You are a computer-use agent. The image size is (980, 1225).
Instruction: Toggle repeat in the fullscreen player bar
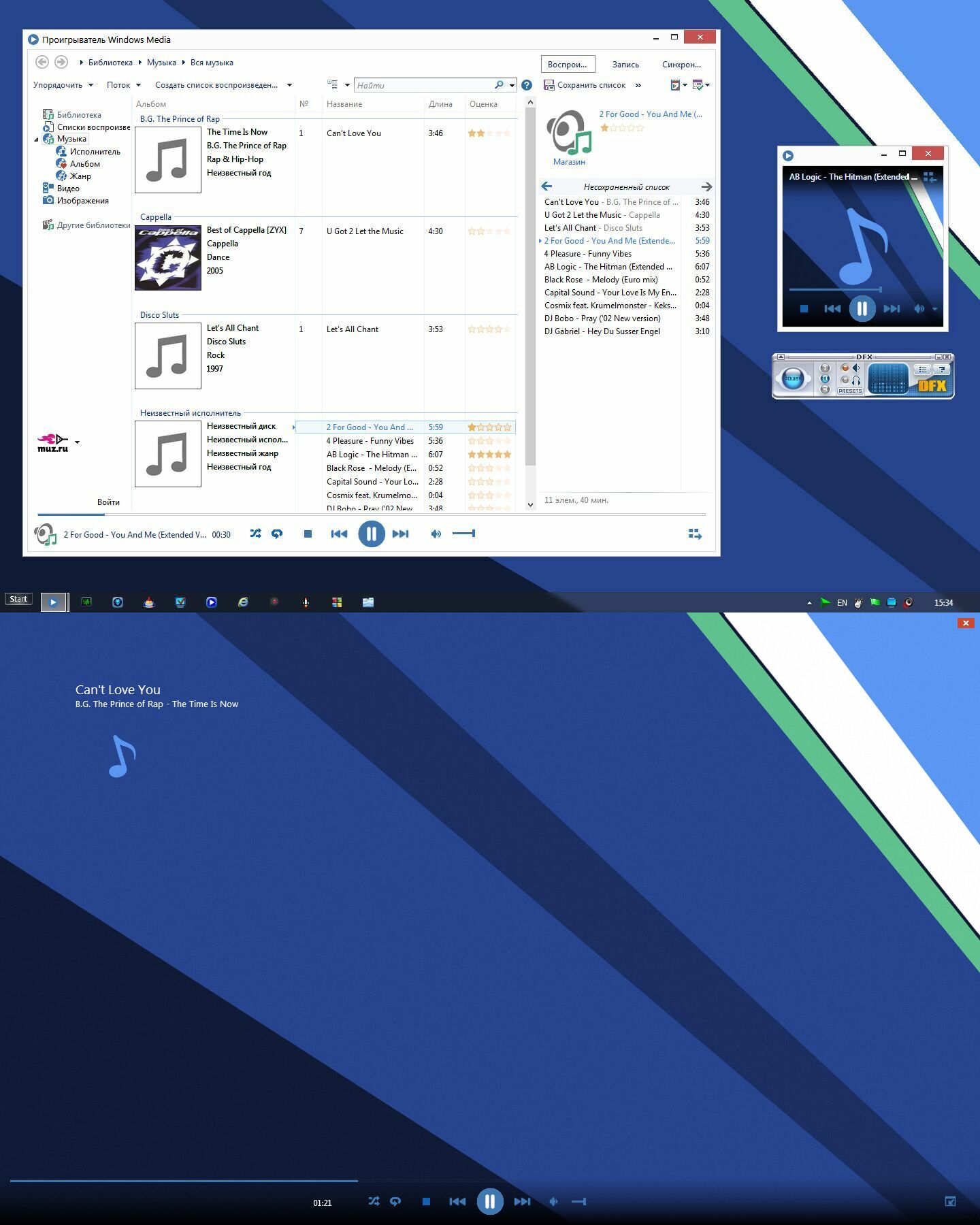pos(395,1202)
